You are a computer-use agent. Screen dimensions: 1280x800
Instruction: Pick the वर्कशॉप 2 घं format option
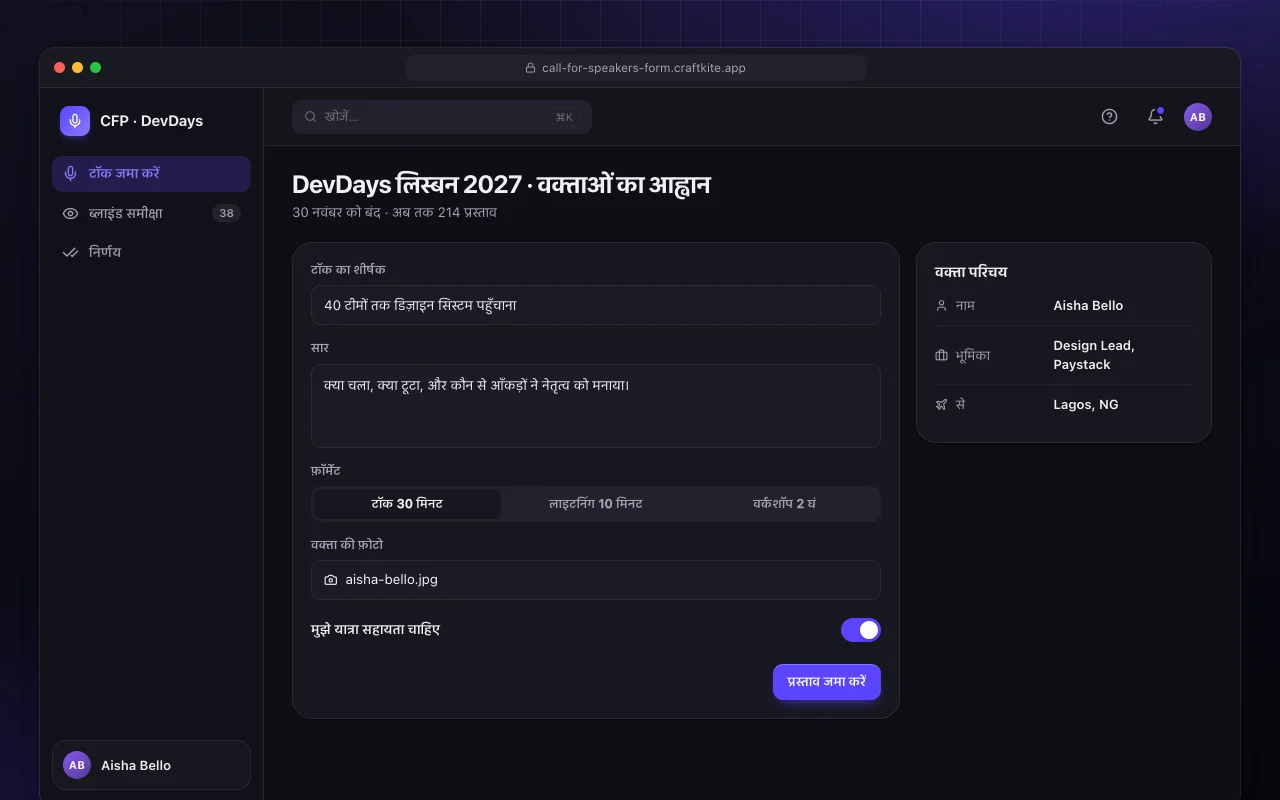click(x=785, y=504)
